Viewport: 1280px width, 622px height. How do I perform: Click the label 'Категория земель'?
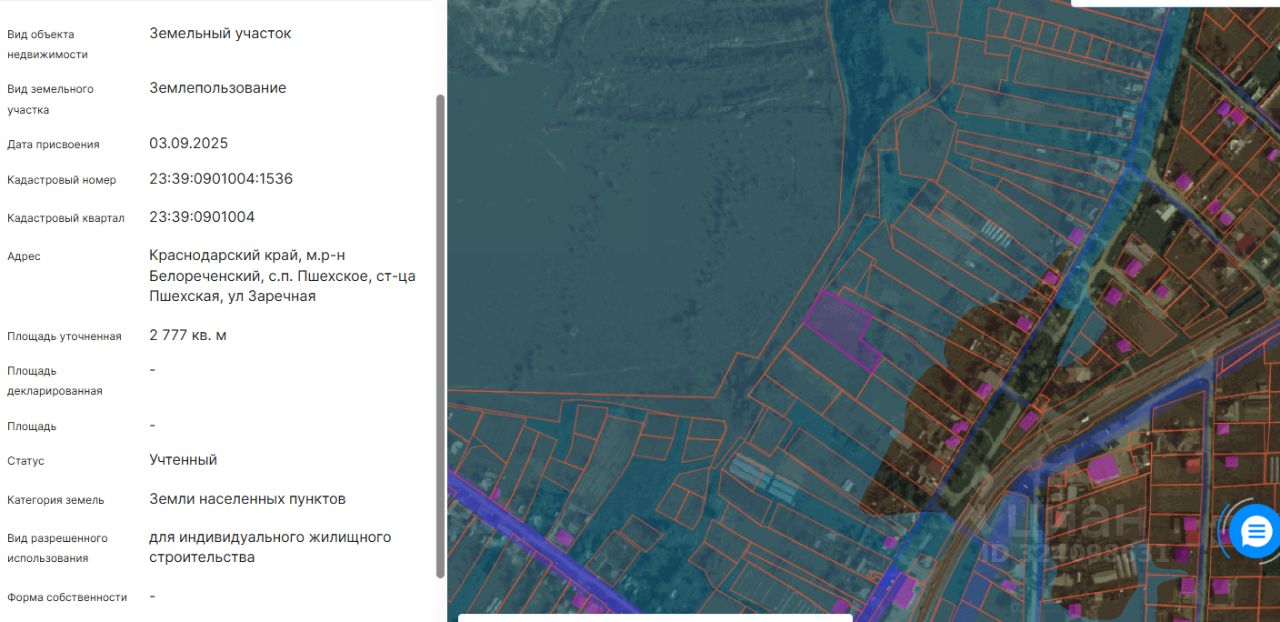[55, 500]
